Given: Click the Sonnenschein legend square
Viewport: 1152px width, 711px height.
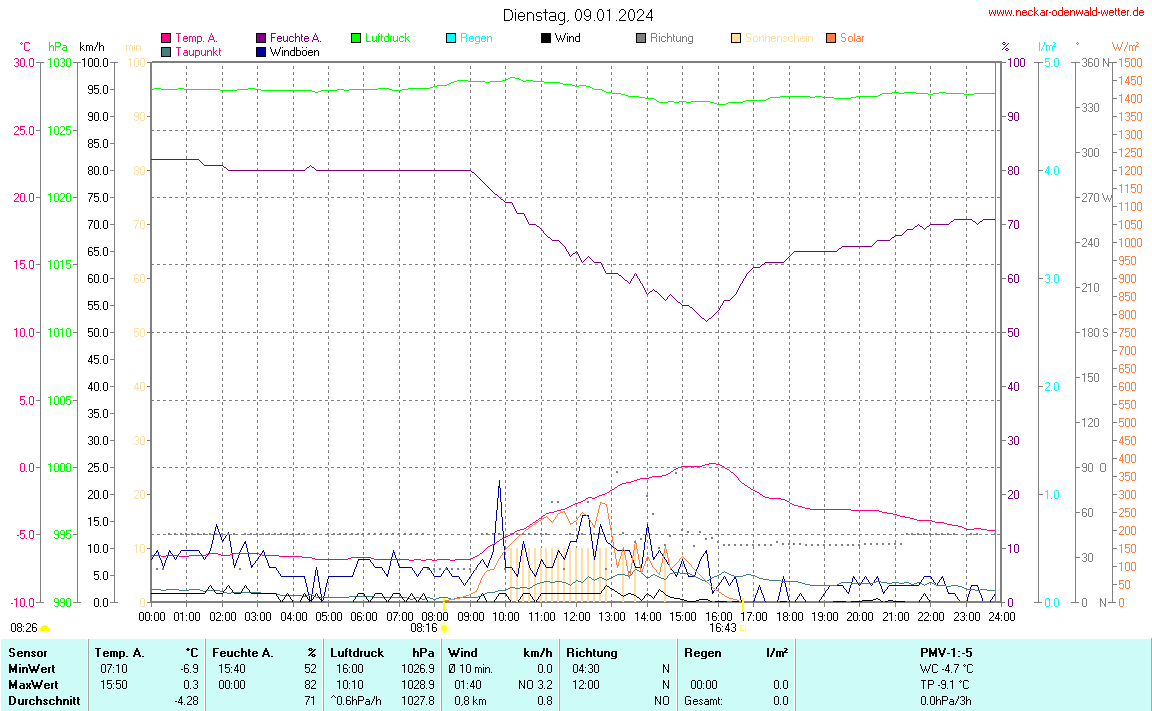Looking at the screenshot, I should tap(736, 38).
